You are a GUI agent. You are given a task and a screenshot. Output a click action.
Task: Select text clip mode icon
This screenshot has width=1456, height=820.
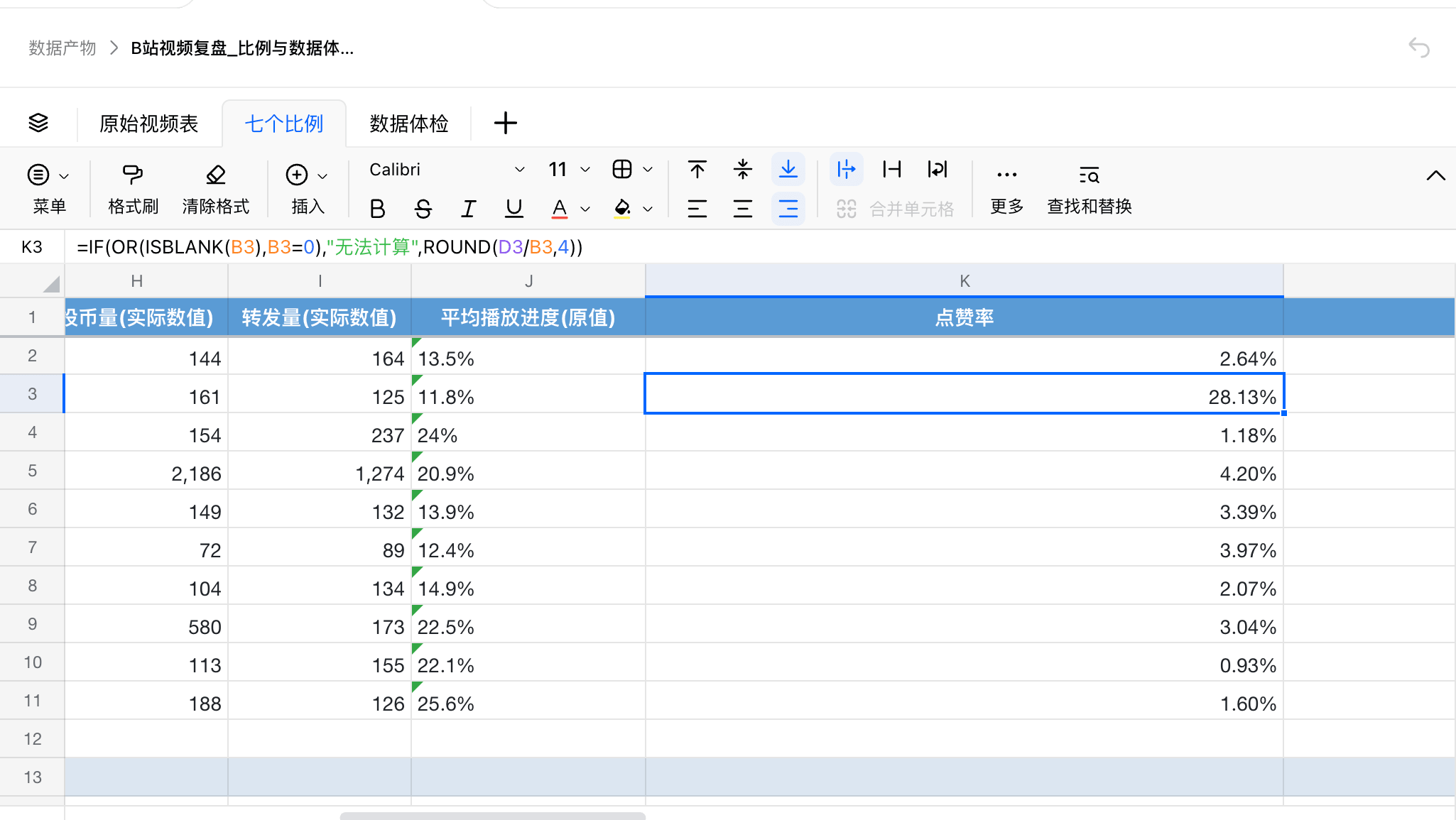pos(892,169)
